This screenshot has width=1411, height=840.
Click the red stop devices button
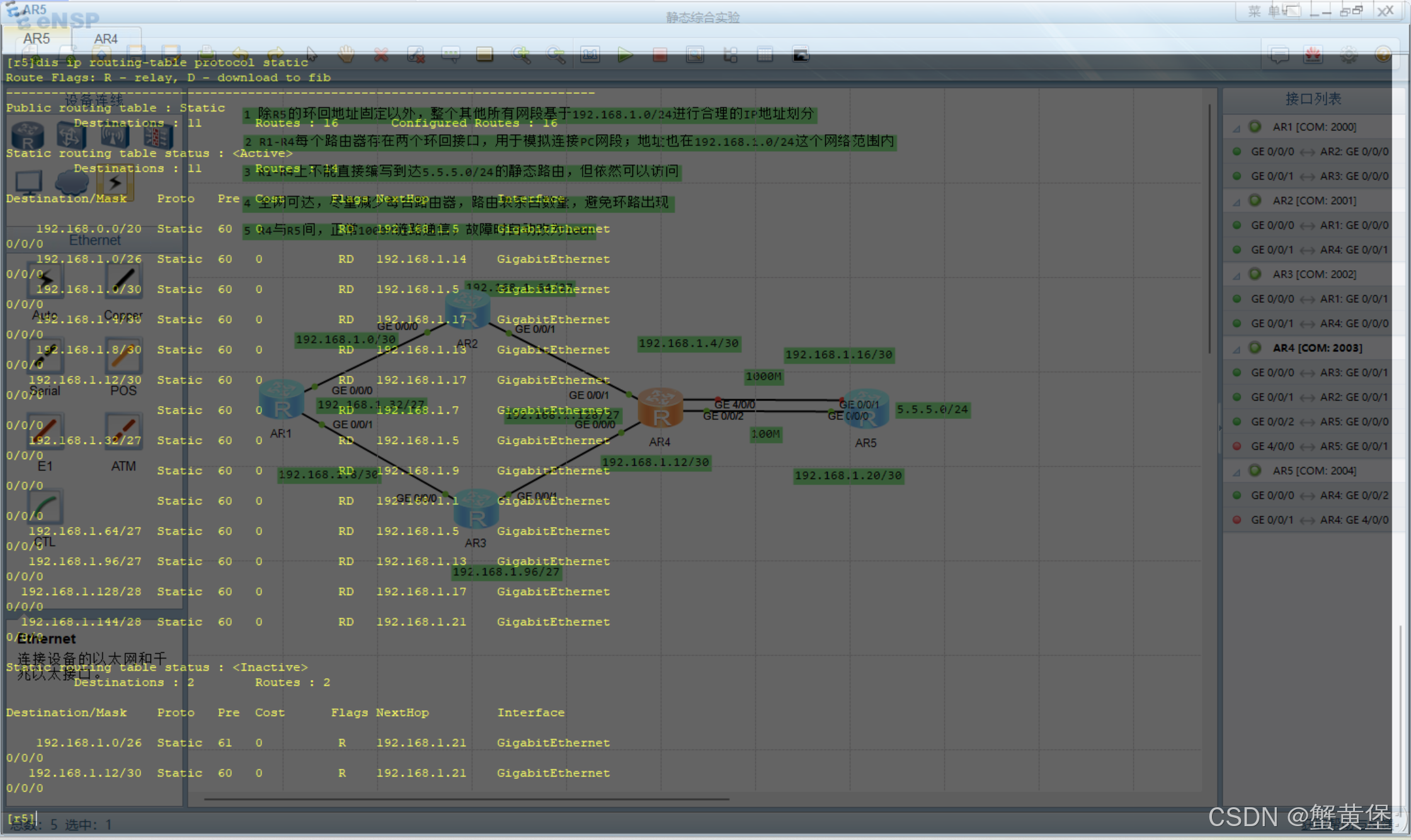tap(660, 55)
